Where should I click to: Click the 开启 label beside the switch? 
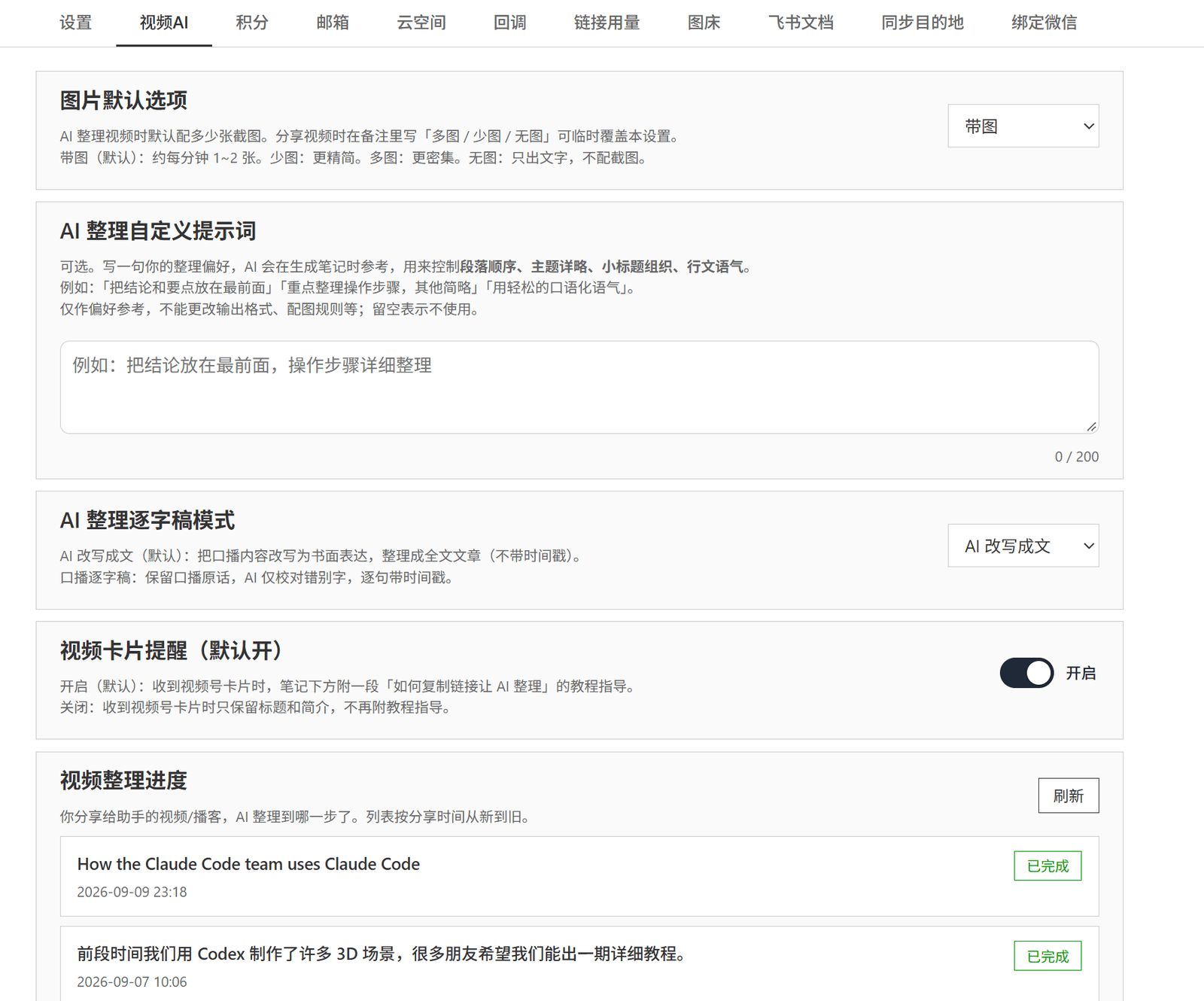[1081, 674]
